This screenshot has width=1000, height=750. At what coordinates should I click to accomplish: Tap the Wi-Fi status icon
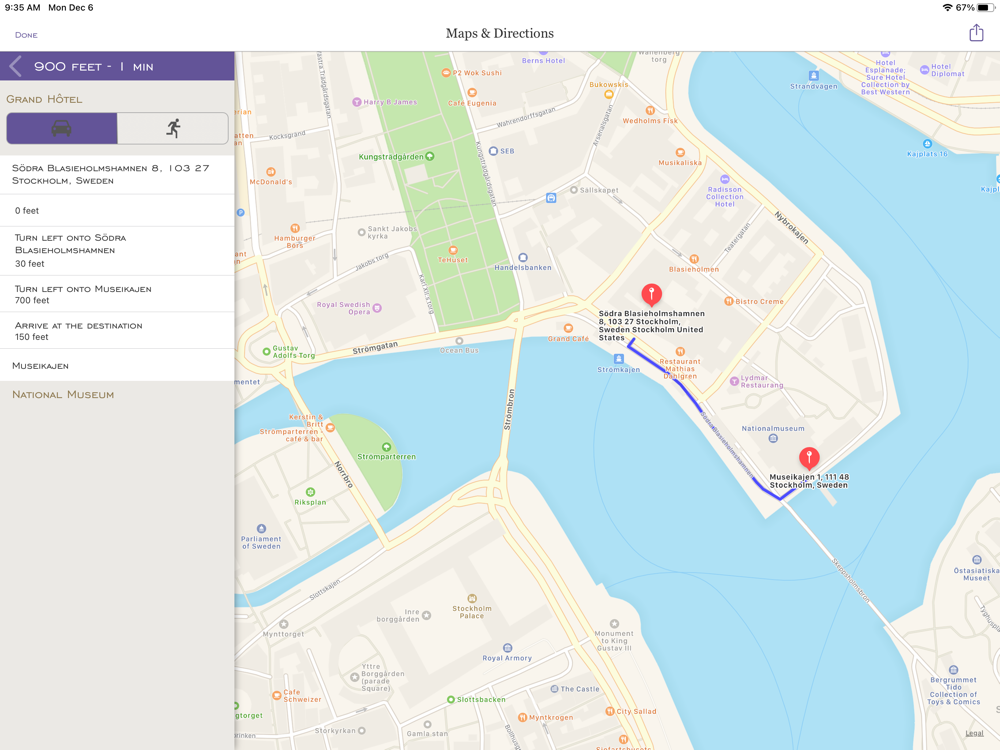(947, 8)
